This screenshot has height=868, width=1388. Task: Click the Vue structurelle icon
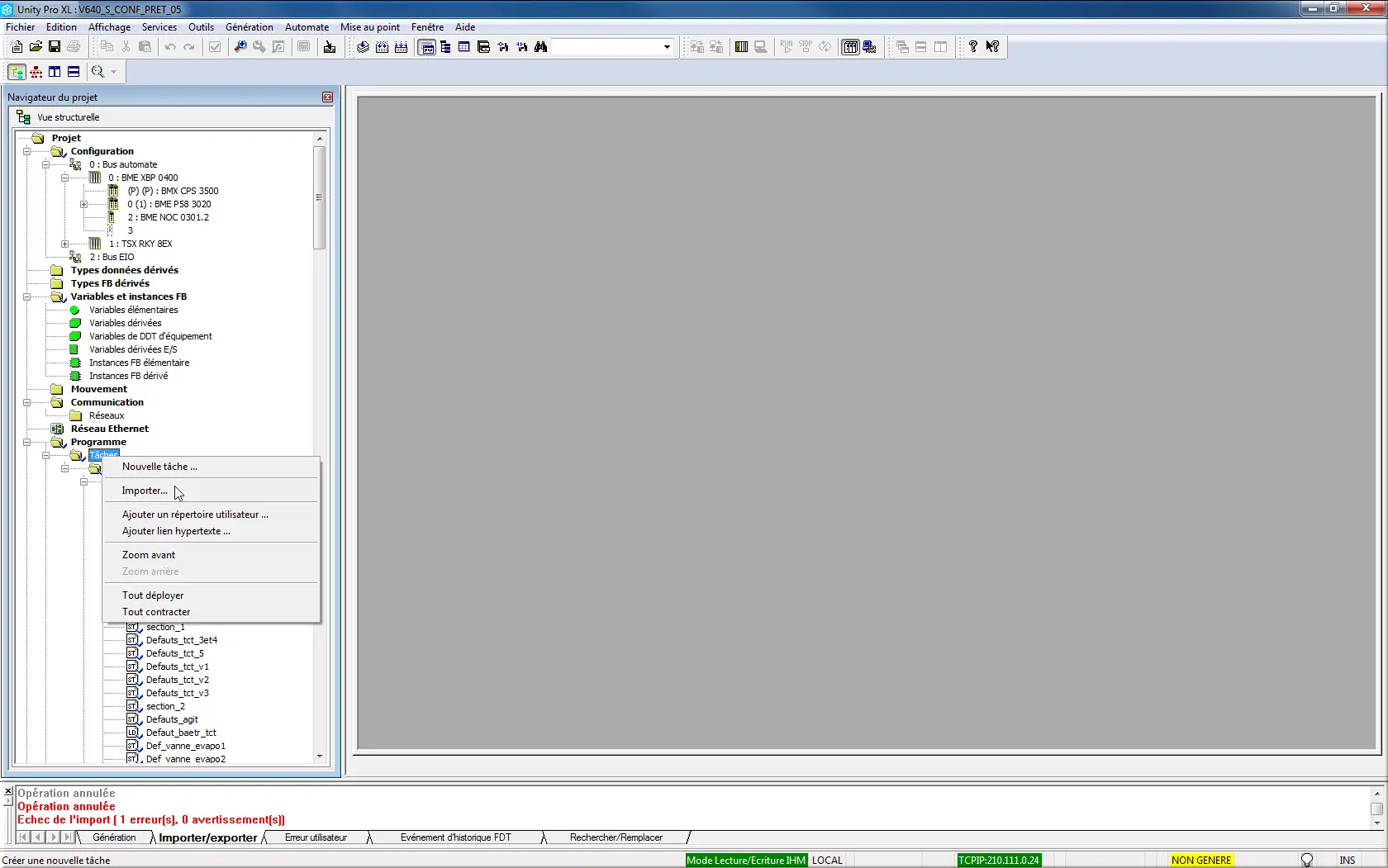(x=23, y=117)
